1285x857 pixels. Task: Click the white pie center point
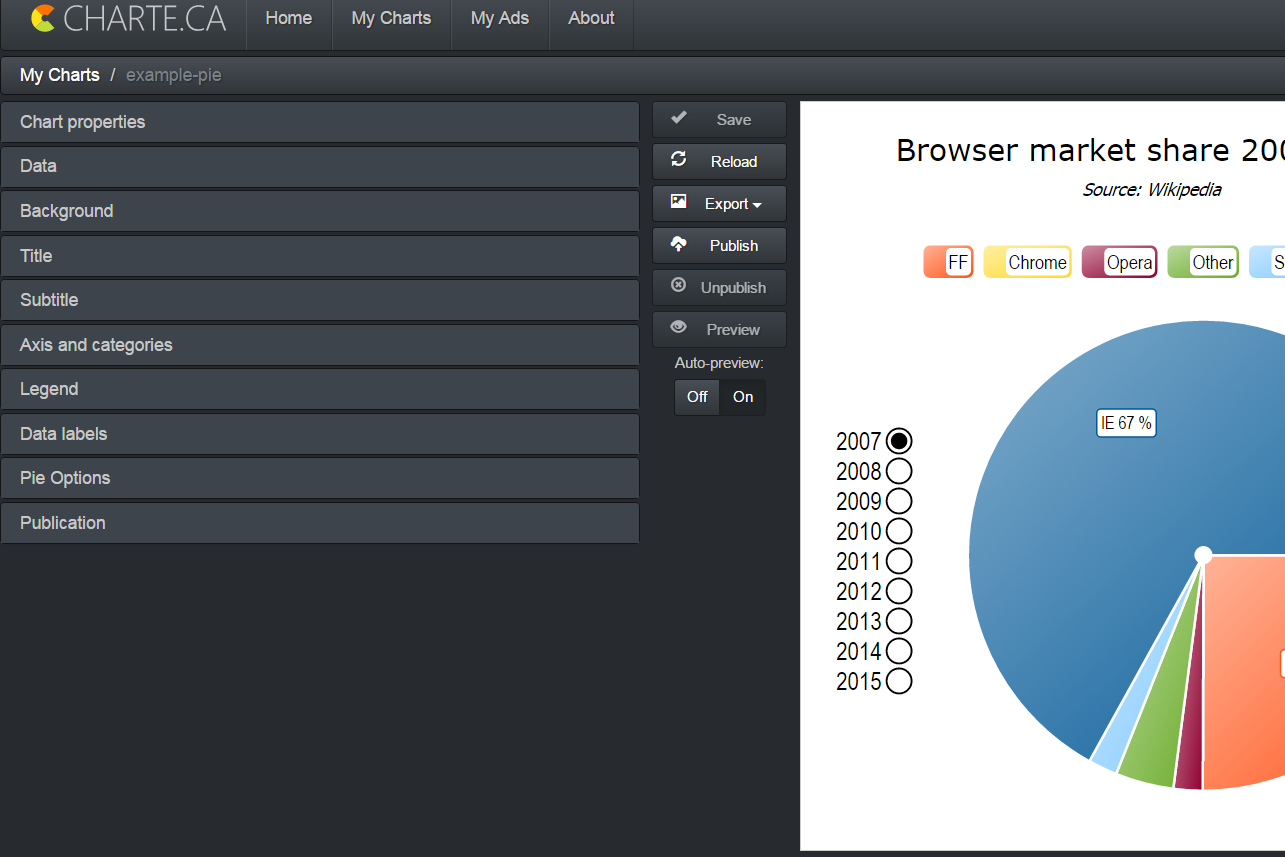pos(1204,555)
